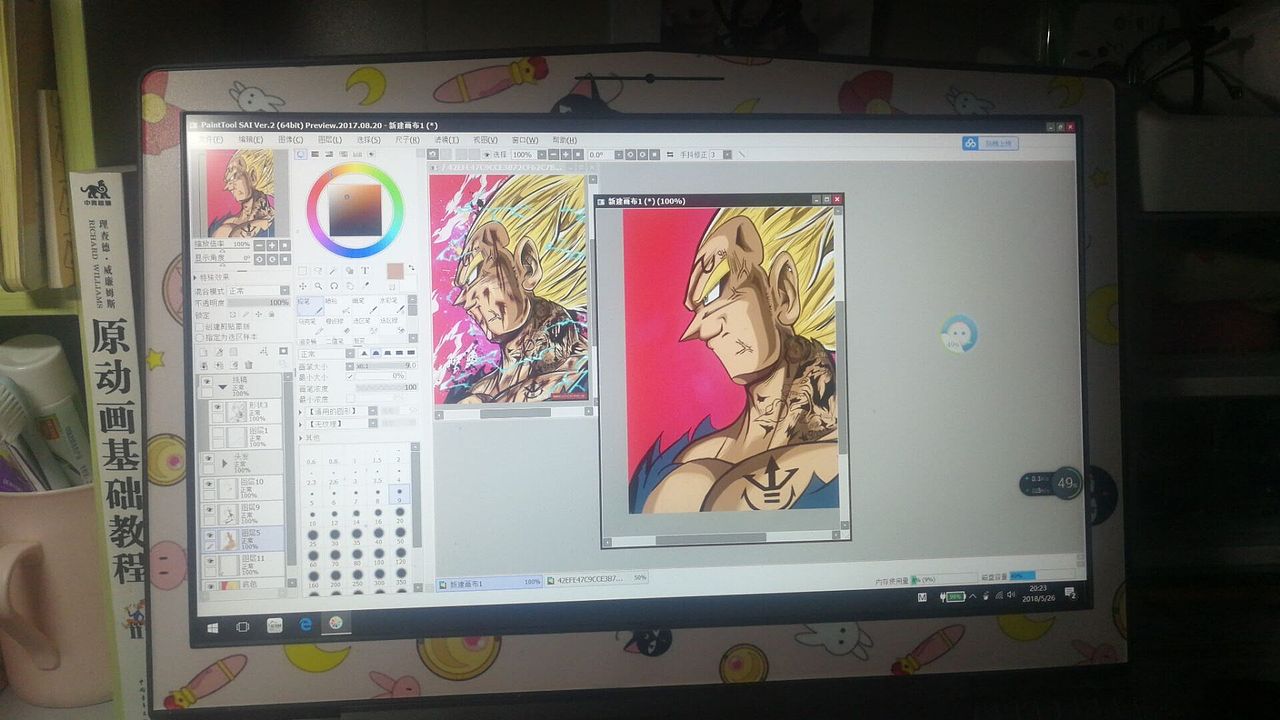Select the magic wand tool
This screenshot has width=1280, height=720.
click(x=333, y=270)
